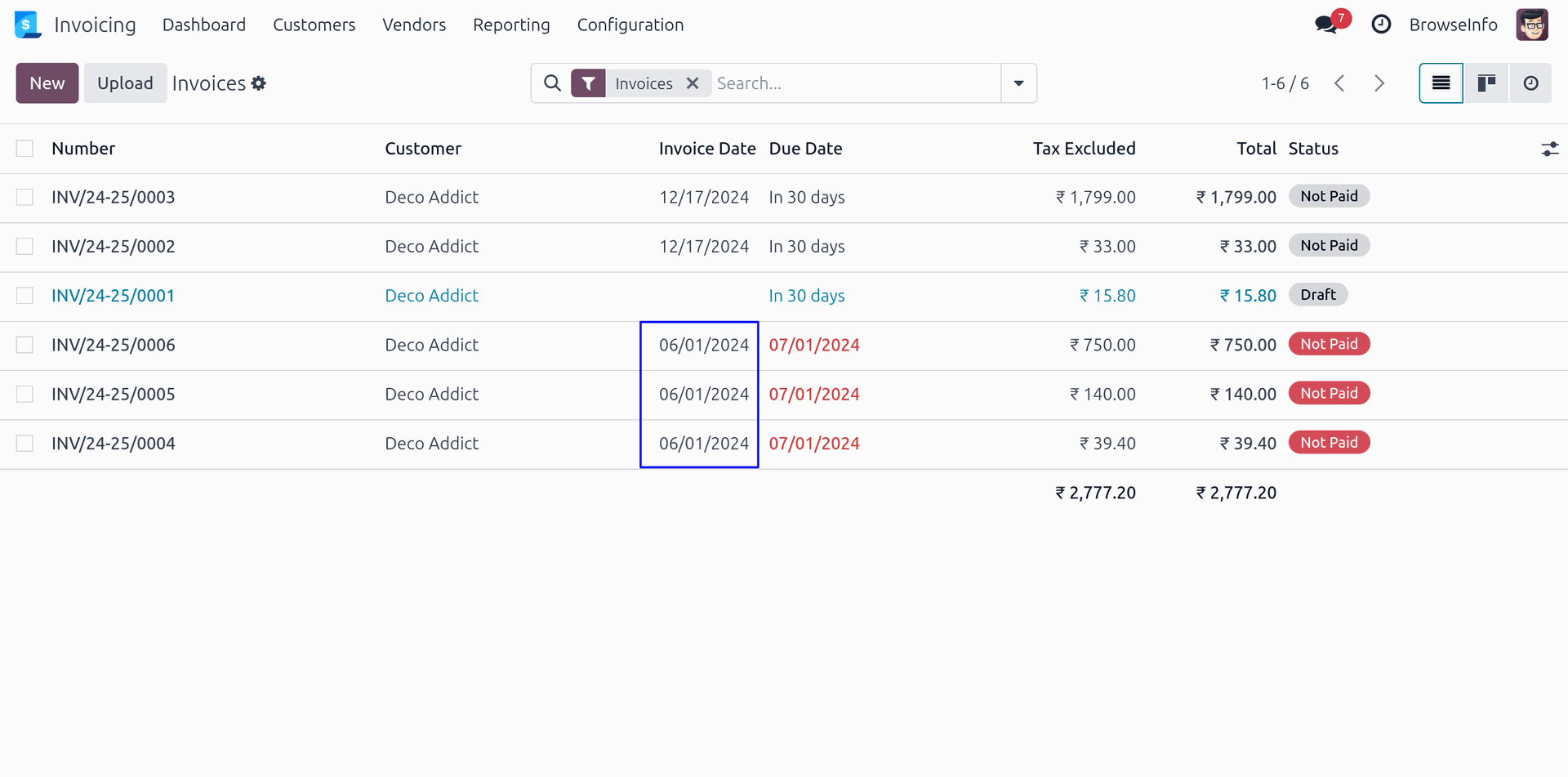
Task: Go to the previous page of records
Action: pos(1339,83)
